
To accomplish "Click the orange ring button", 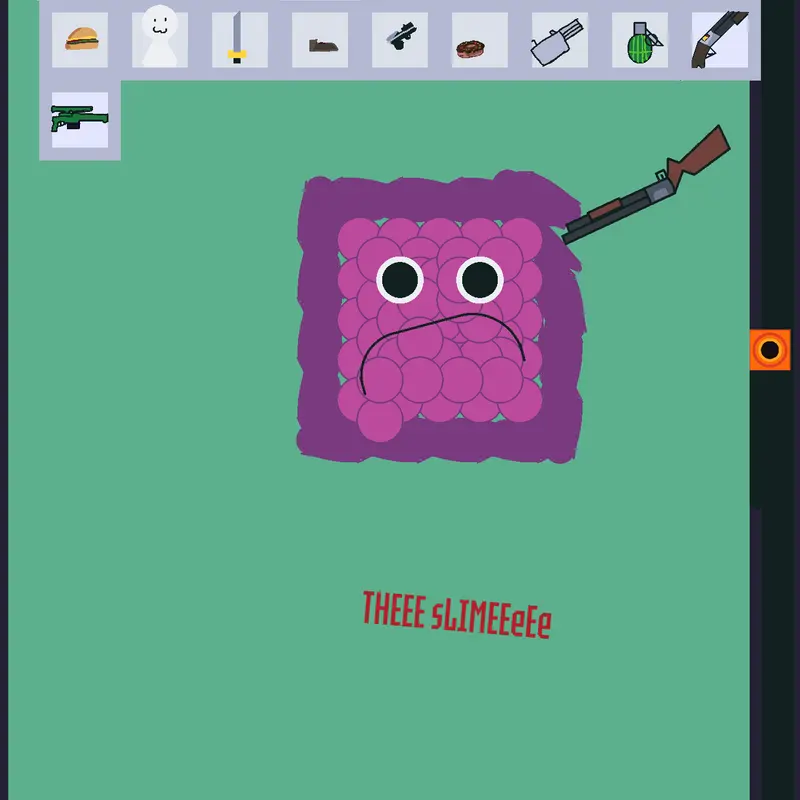I will click(770, 350).
